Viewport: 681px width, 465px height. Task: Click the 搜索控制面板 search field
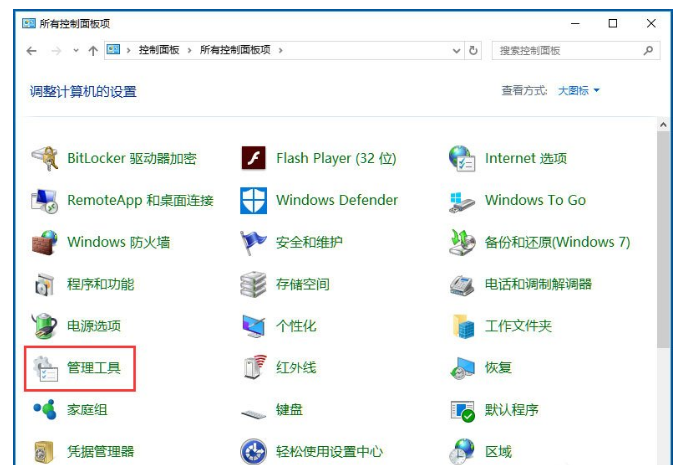coord(576,50)
